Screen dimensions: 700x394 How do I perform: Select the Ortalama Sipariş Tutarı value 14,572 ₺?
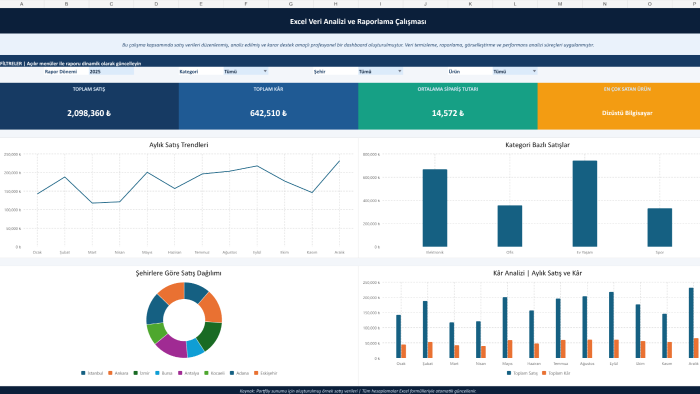448,113
